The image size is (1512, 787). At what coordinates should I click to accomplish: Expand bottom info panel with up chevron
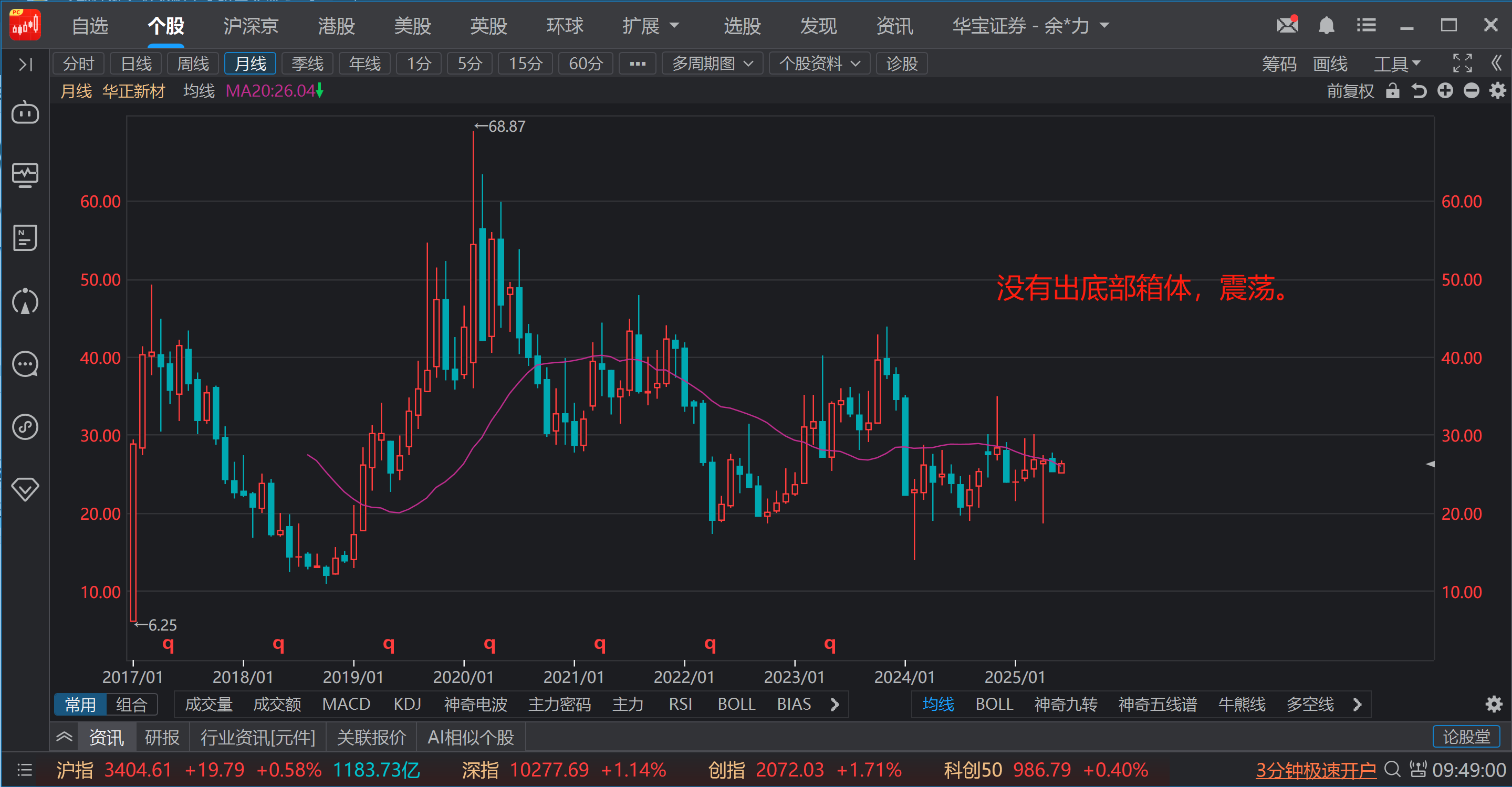pos(64,737)
